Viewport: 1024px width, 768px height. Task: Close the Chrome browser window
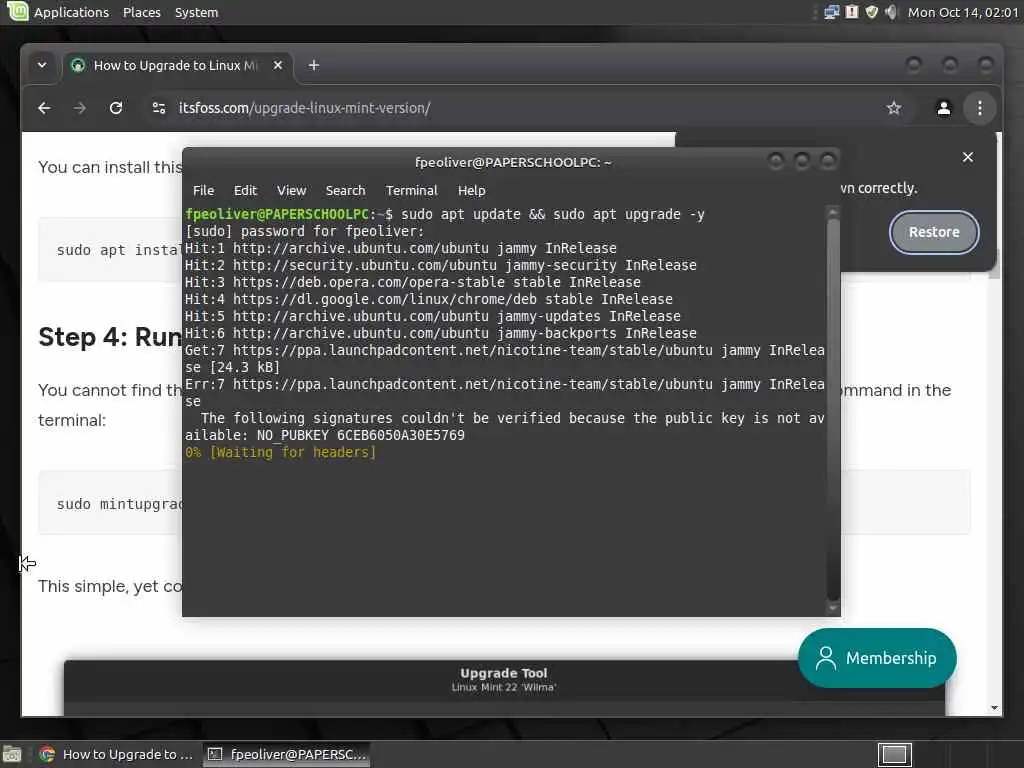tap(985, 65)
